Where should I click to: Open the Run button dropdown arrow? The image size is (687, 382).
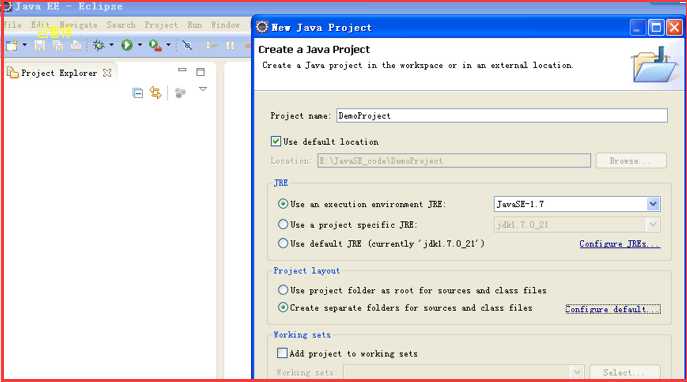tap(140, 45)
